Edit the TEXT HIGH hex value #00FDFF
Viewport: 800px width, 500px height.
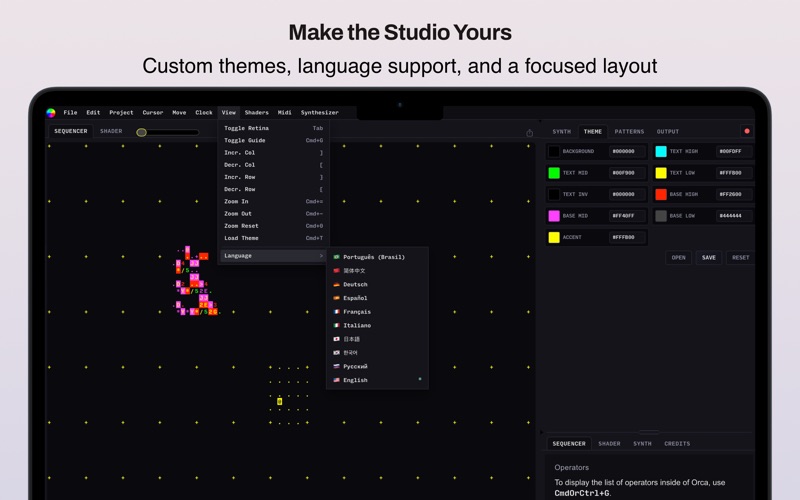(734, 152)
